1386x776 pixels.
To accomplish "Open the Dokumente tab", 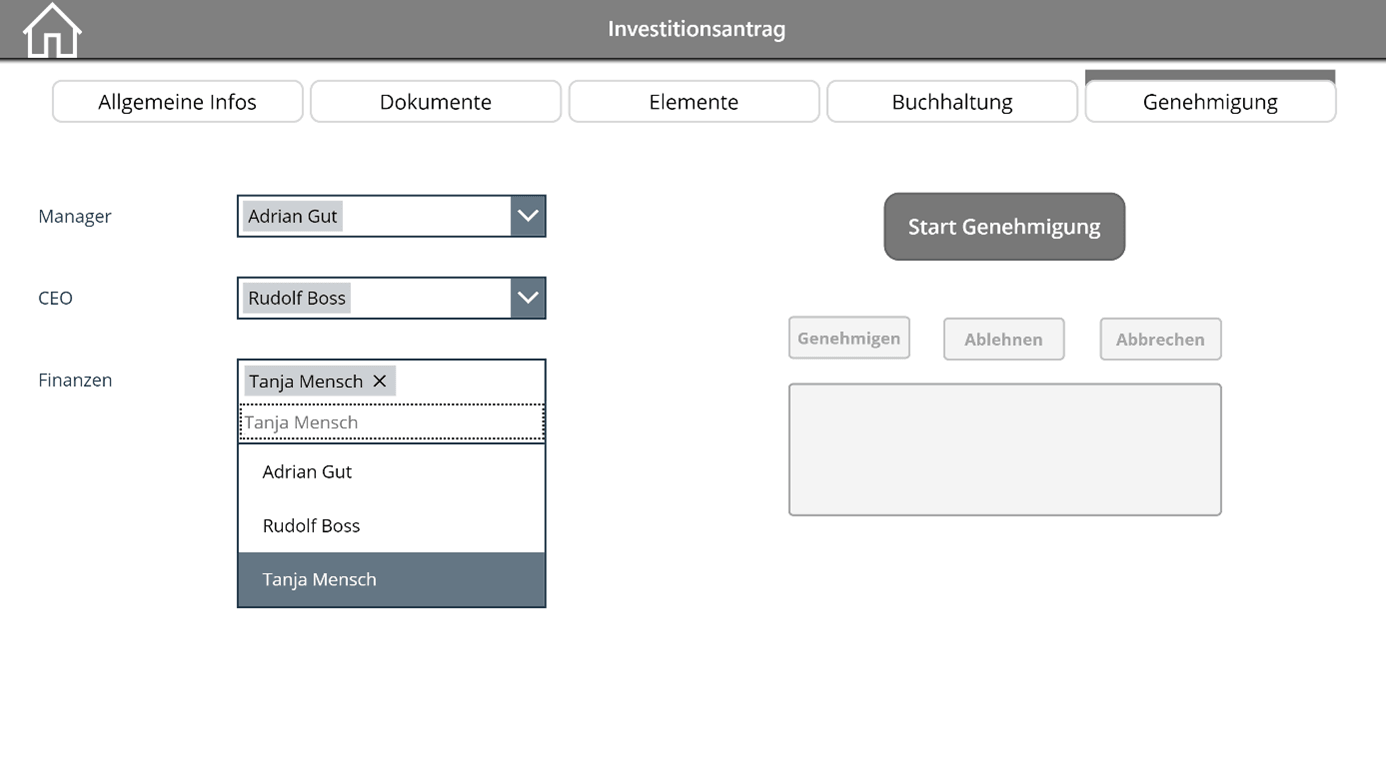I will coord(436,102).
